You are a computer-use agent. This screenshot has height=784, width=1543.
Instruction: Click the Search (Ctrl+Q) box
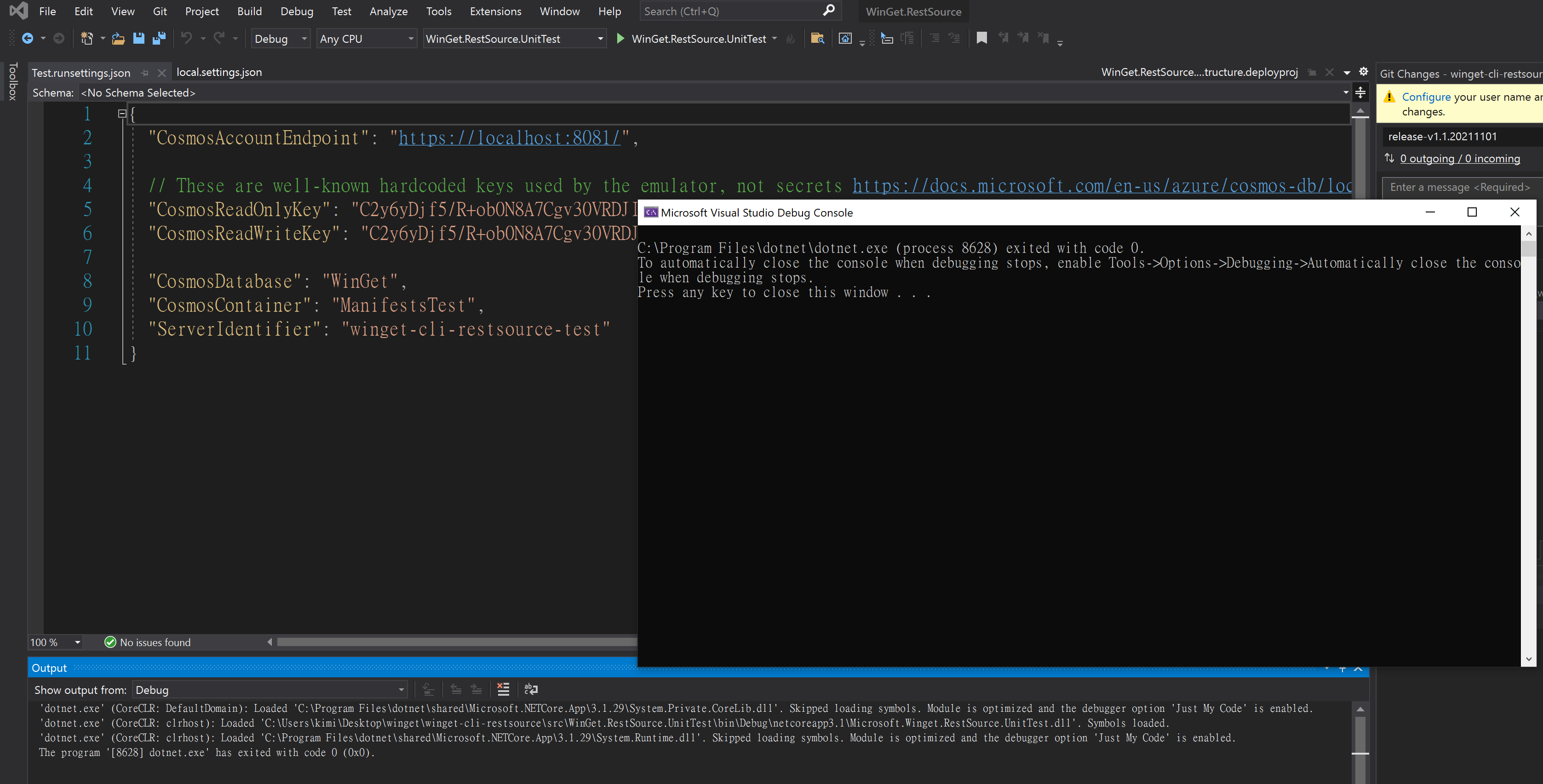click(x=740, y=11)
